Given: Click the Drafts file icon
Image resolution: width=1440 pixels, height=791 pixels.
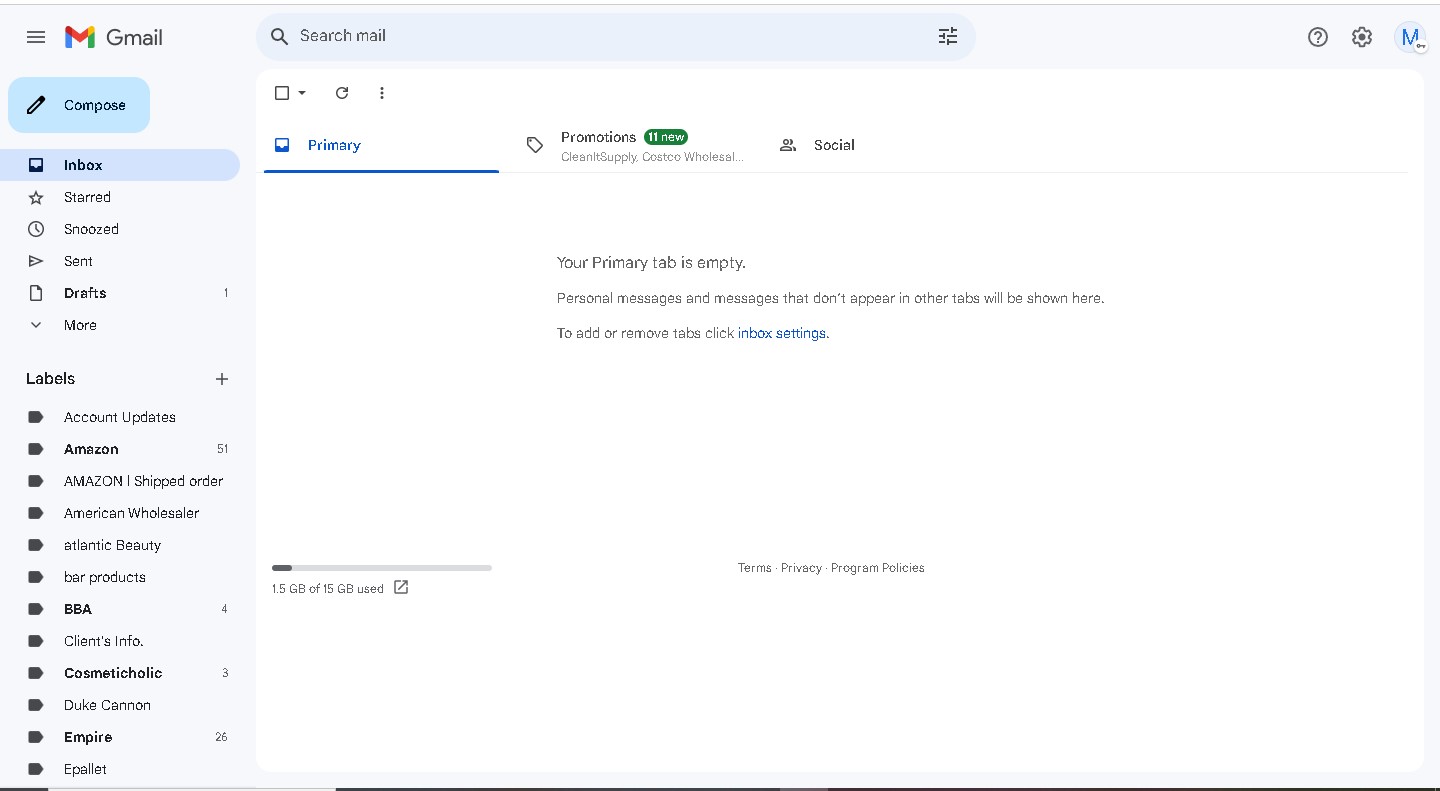Looking at the screenshot, I should point(36,293).
